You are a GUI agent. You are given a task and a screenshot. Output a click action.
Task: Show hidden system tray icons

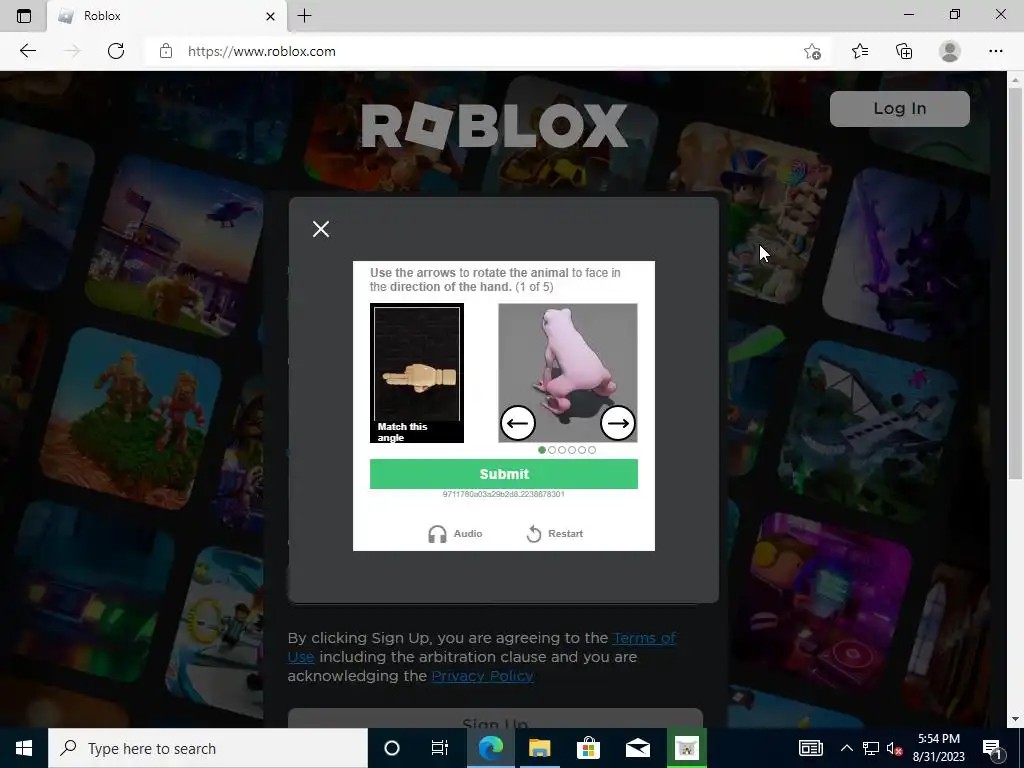click(x=846, y=748)
